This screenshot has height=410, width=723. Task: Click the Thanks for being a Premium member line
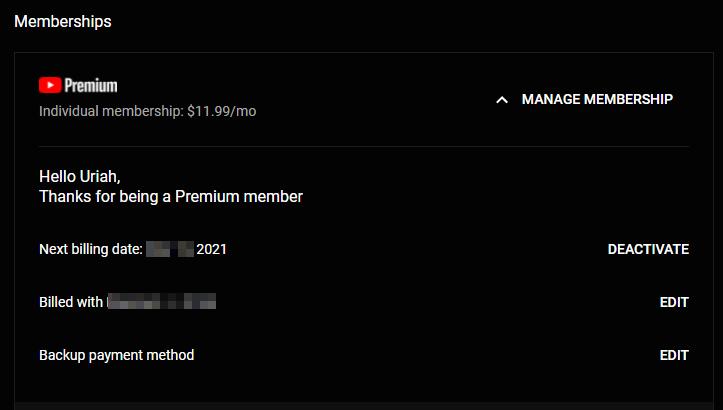[x=171, y=196]
